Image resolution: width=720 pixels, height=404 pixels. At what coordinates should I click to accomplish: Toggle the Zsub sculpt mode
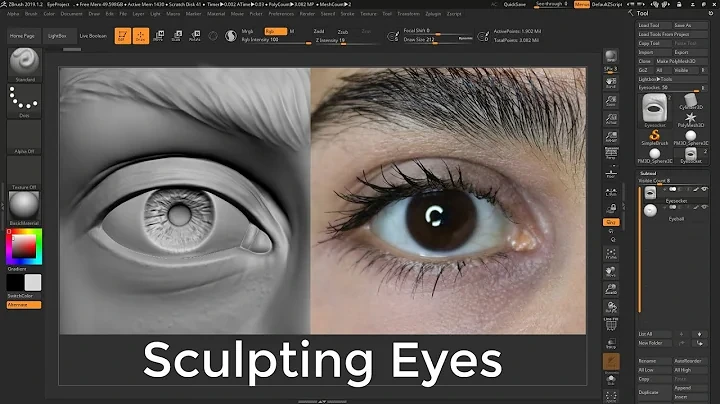[343, 32]
